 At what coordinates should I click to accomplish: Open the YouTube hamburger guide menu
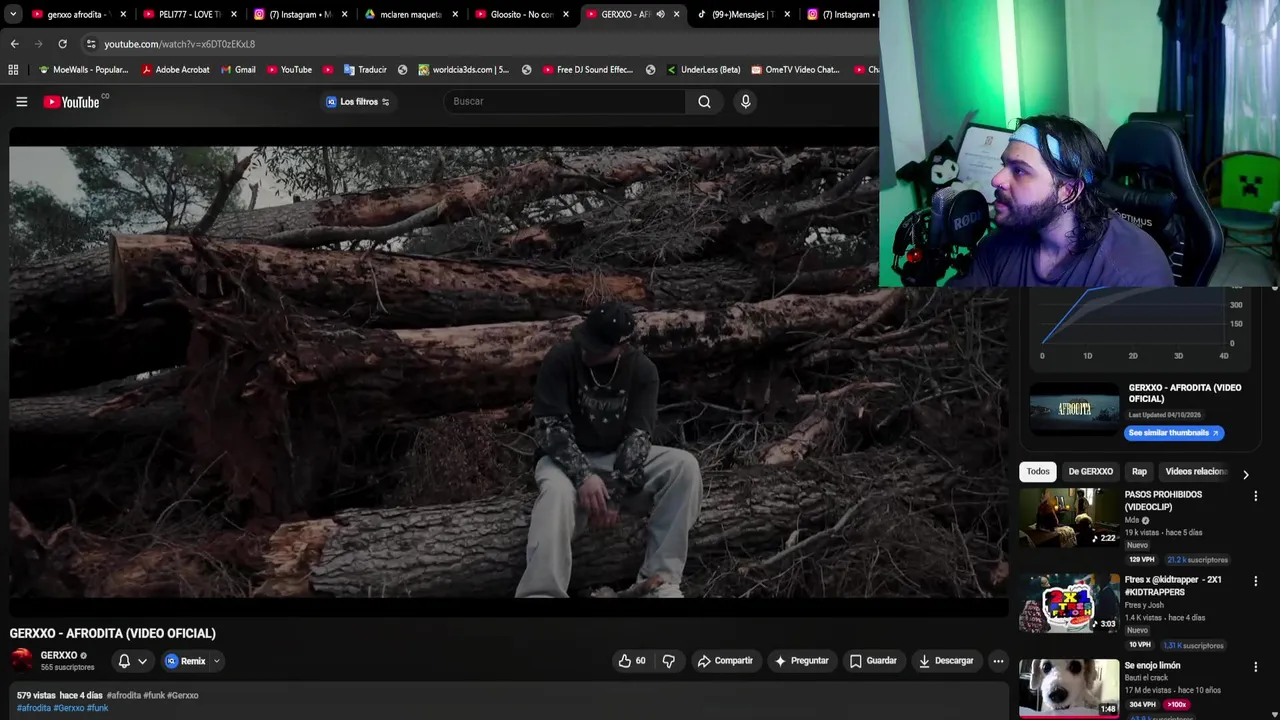click(x=21, y=101)
